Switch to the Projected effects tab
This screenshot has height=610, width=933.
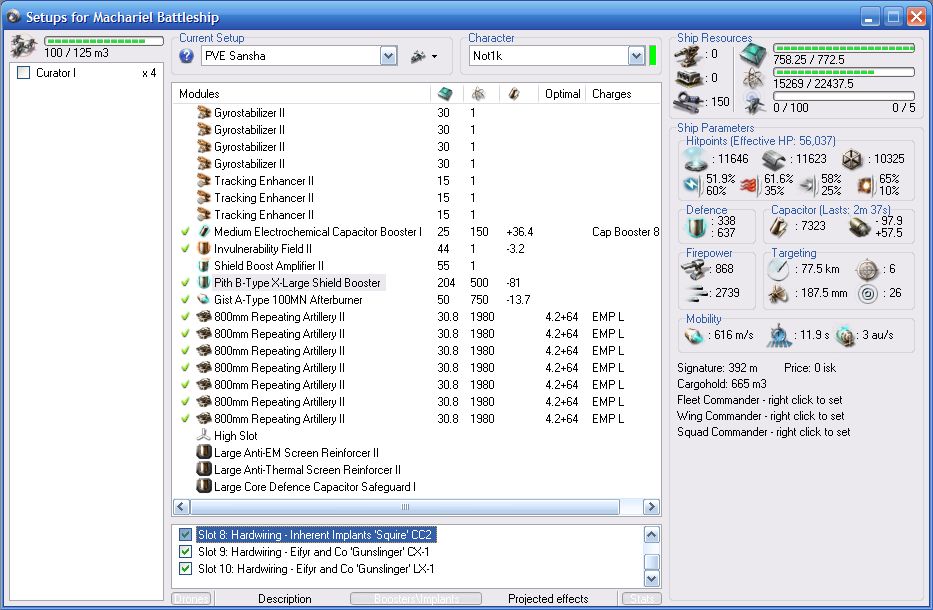[x=548, y=599]
